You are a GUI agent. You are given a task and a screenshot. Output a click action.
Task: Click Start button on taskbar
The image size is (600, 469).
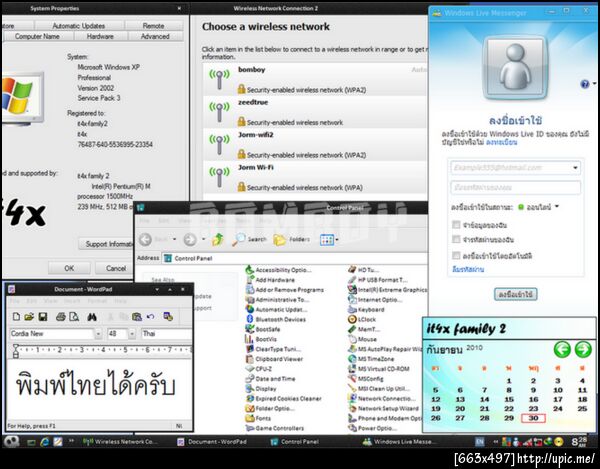point(11,442)
